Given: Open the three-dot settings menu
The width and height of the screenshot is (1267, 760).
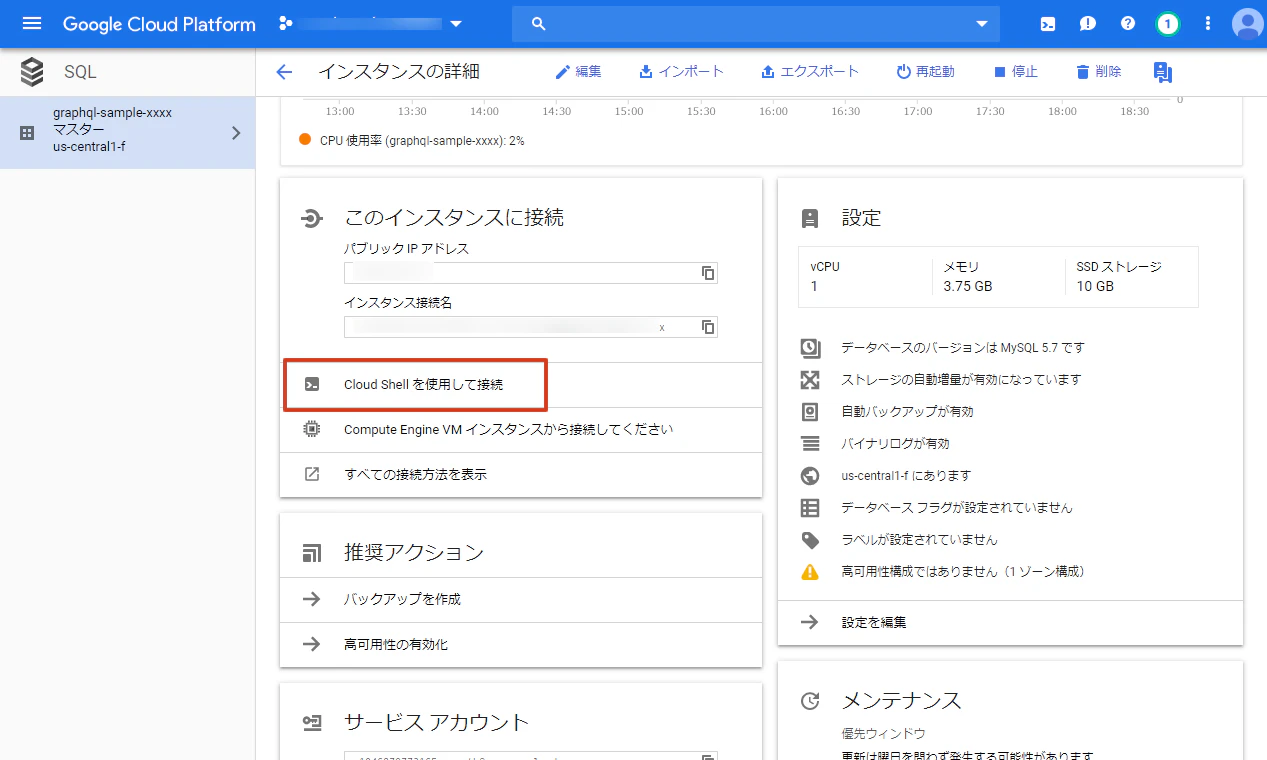Looking at the screenshot, I should click(1208, 24).
